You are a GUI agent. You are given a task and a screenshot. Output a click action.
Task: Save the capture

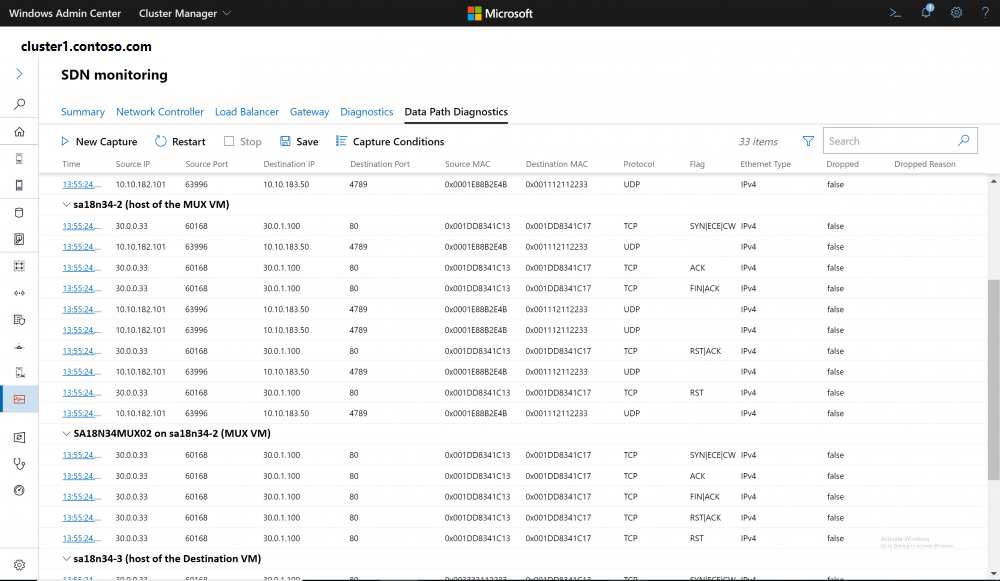[299, 142]
